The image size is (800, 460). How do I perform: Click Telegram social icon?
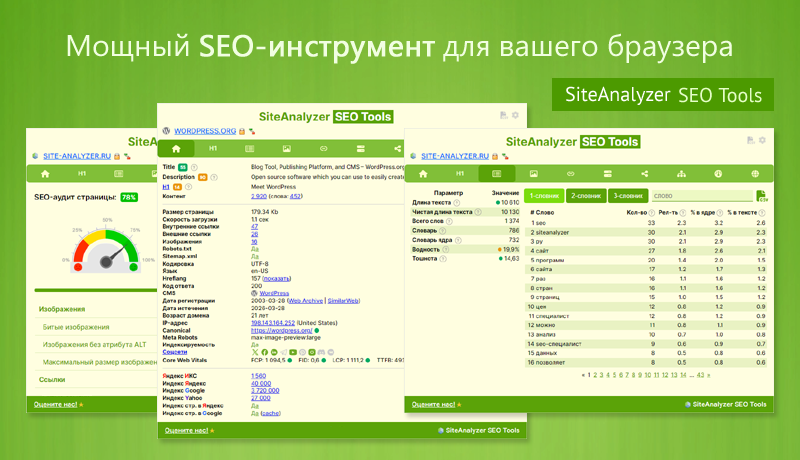pos(283,352)
